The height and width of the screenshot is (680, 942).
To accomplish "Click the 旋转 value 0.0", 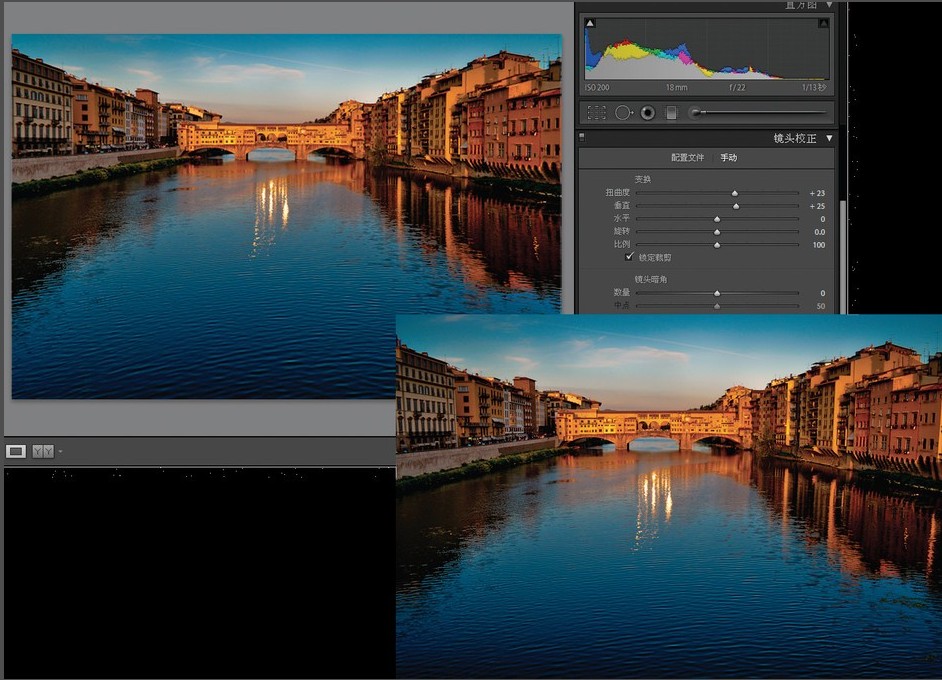I will tap(819, 232).
